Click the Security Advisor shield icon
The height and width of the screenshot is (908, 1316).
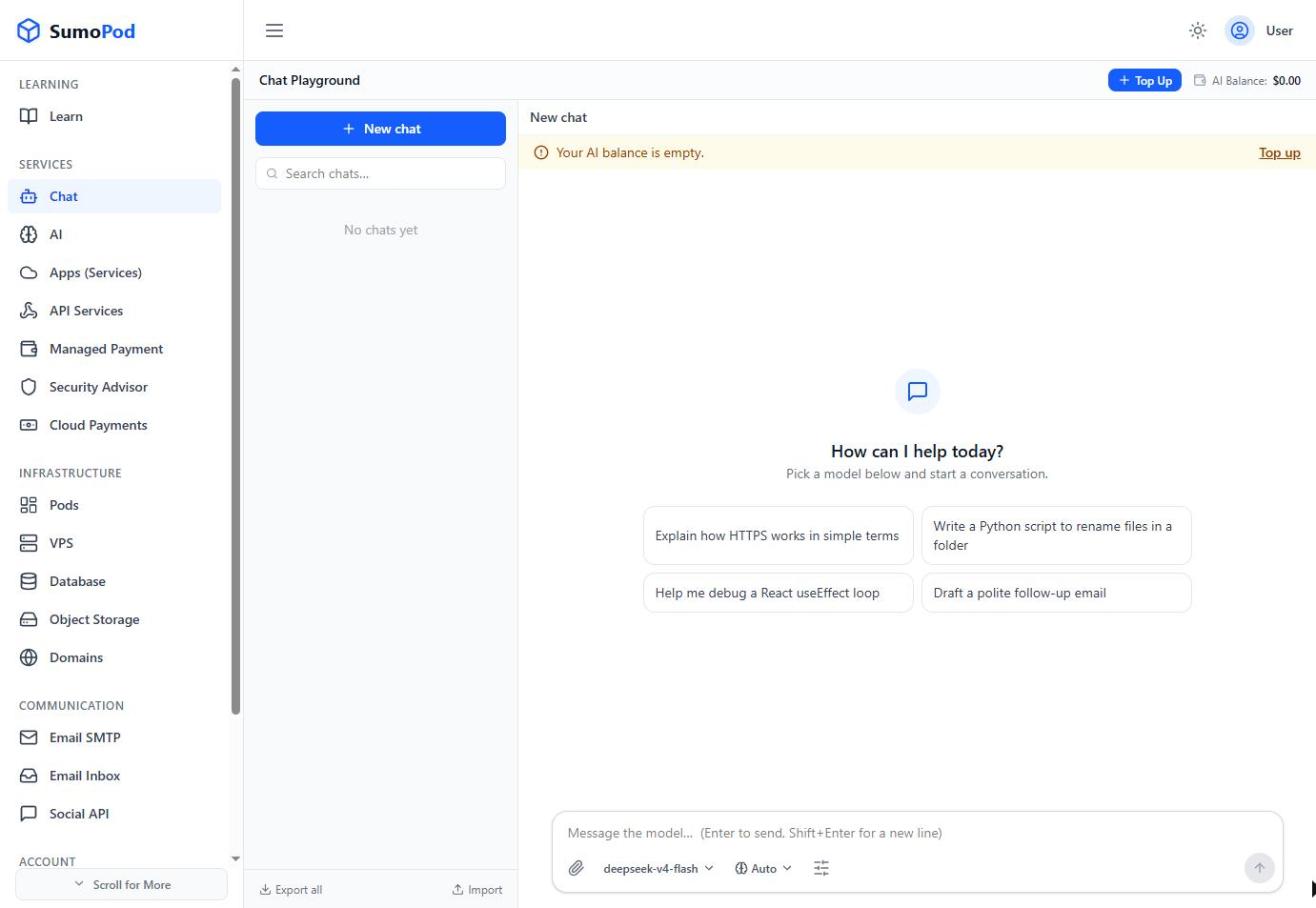pos(29,386)
